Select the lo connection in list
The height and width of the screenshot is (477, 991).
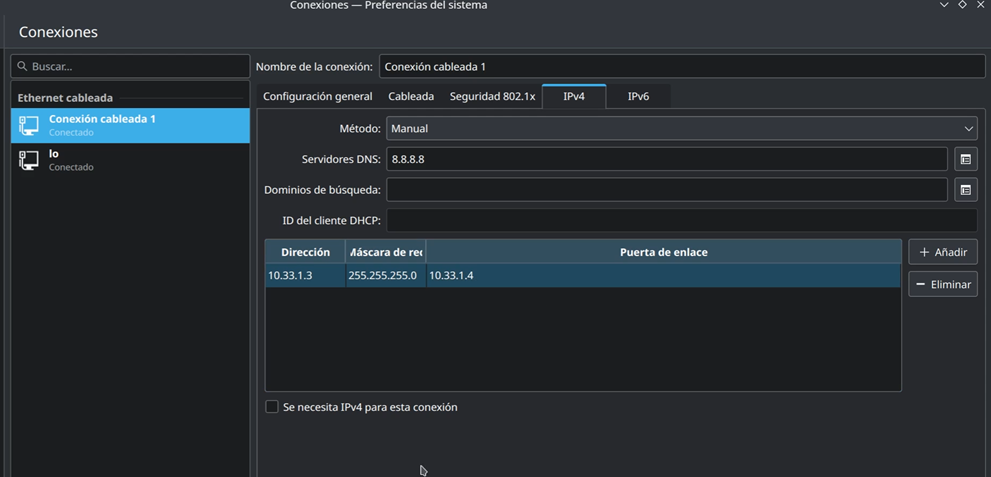(130, 160)
